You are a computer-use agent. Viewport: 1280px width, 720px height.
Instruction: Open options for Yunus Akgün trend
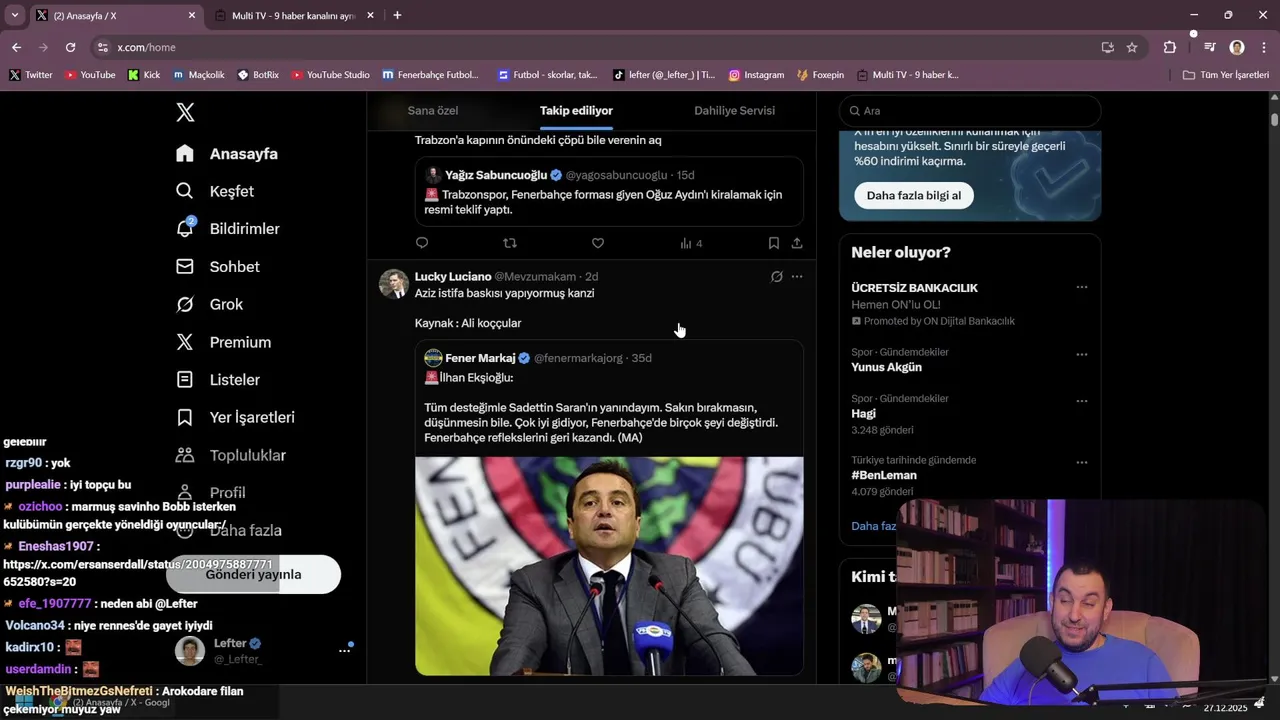click(x=1081, y=354)
